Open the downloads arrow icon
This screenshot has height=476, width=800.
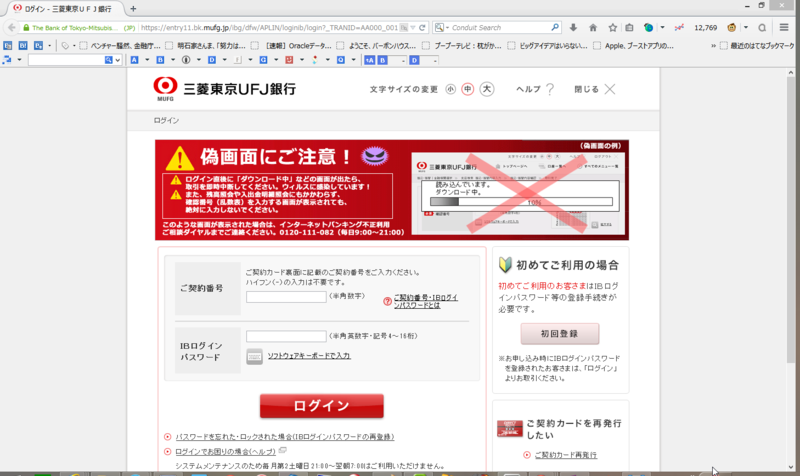[573, 28]
